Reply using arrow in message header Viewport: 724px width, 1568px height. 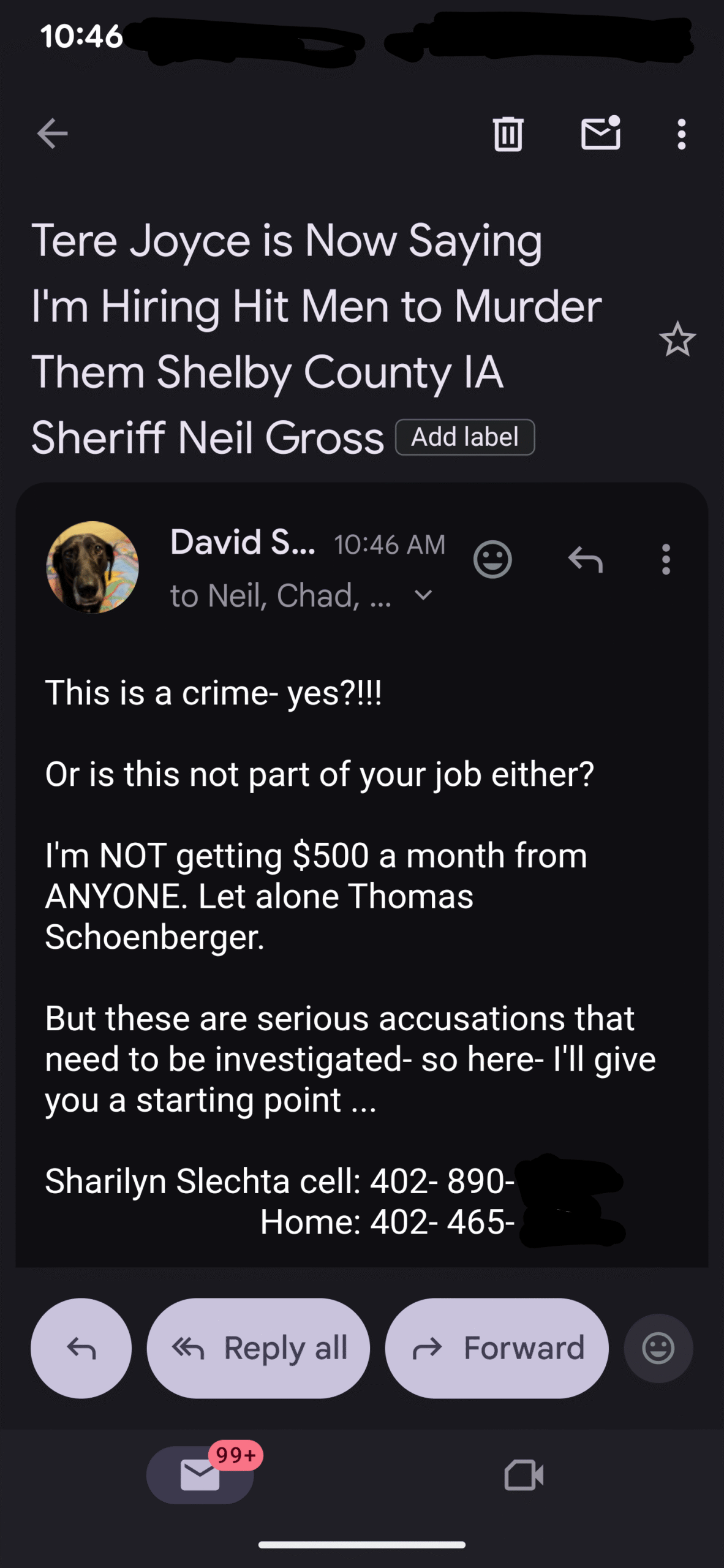[x=586, y=559]
